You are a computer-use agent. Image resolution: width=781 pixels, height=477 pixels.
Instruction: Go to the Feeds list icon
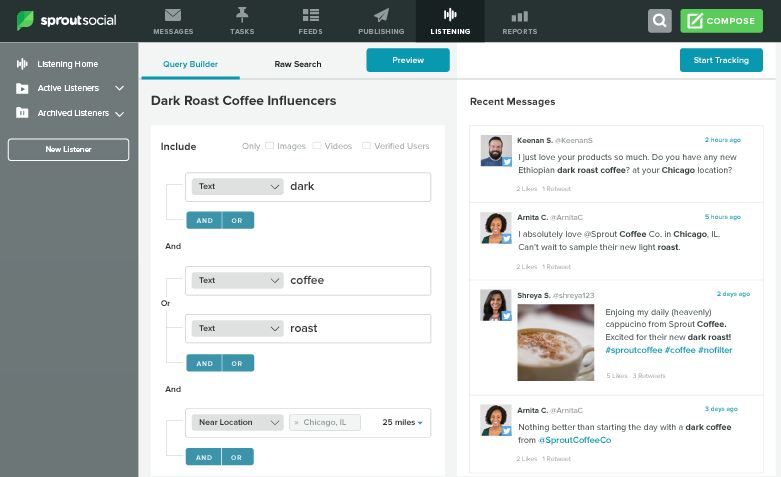[310, 16]
